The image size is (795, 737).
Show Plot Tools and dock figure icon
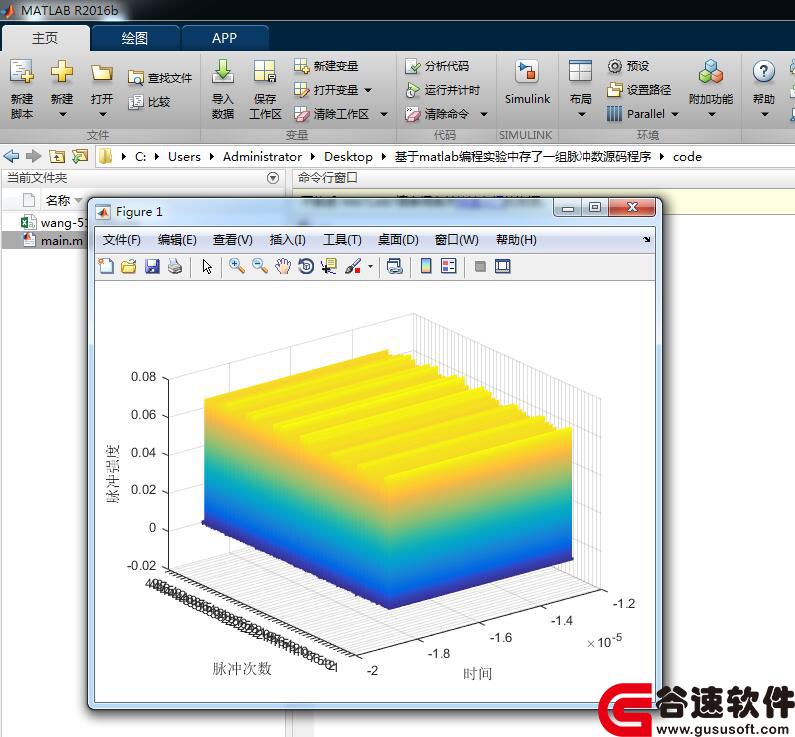click(502, 266)
